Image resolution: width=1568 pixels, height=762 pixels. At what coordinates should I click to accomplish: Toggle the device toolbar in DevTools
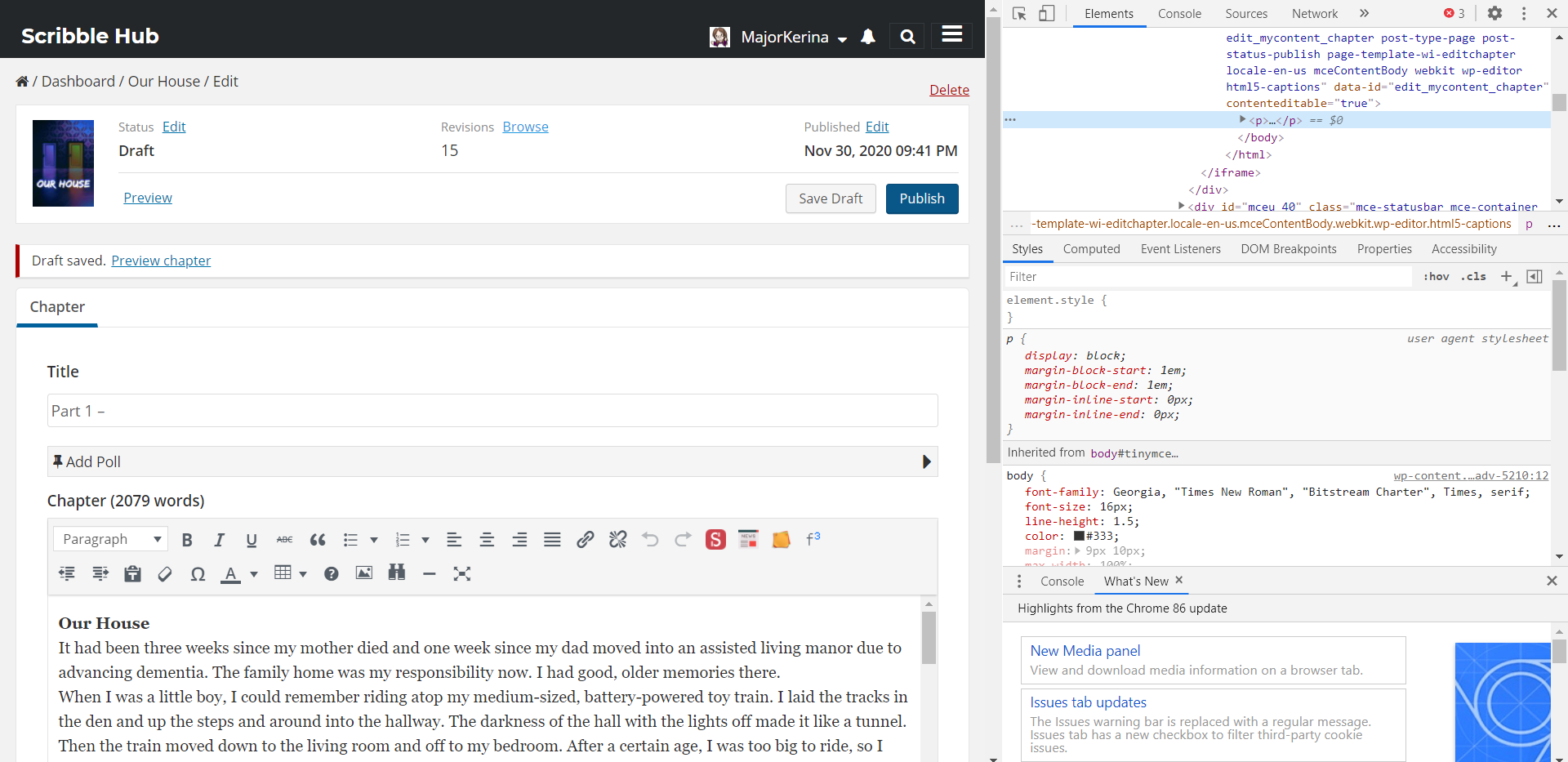(x=1046, y=14)
